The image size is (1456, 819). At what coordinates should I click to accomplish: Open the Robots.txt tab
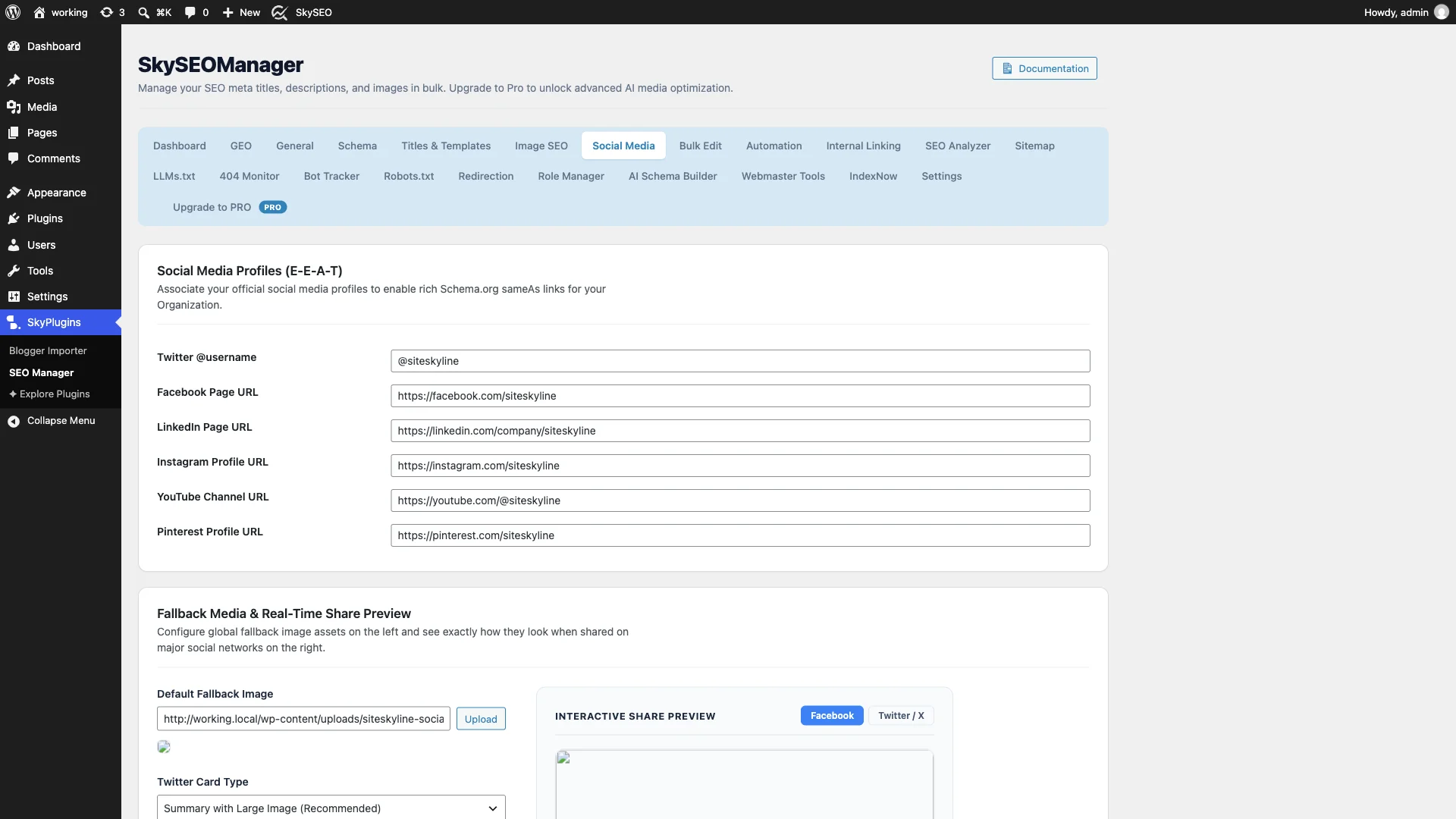pos(409,176)
